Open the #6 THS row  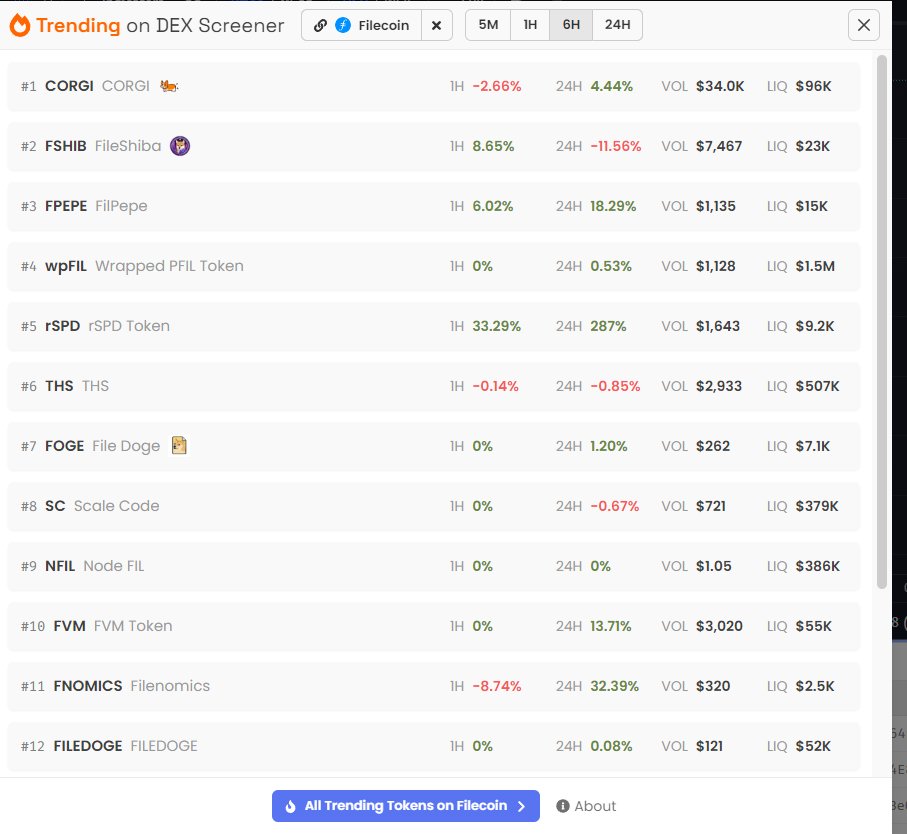[x=433, y=386]
